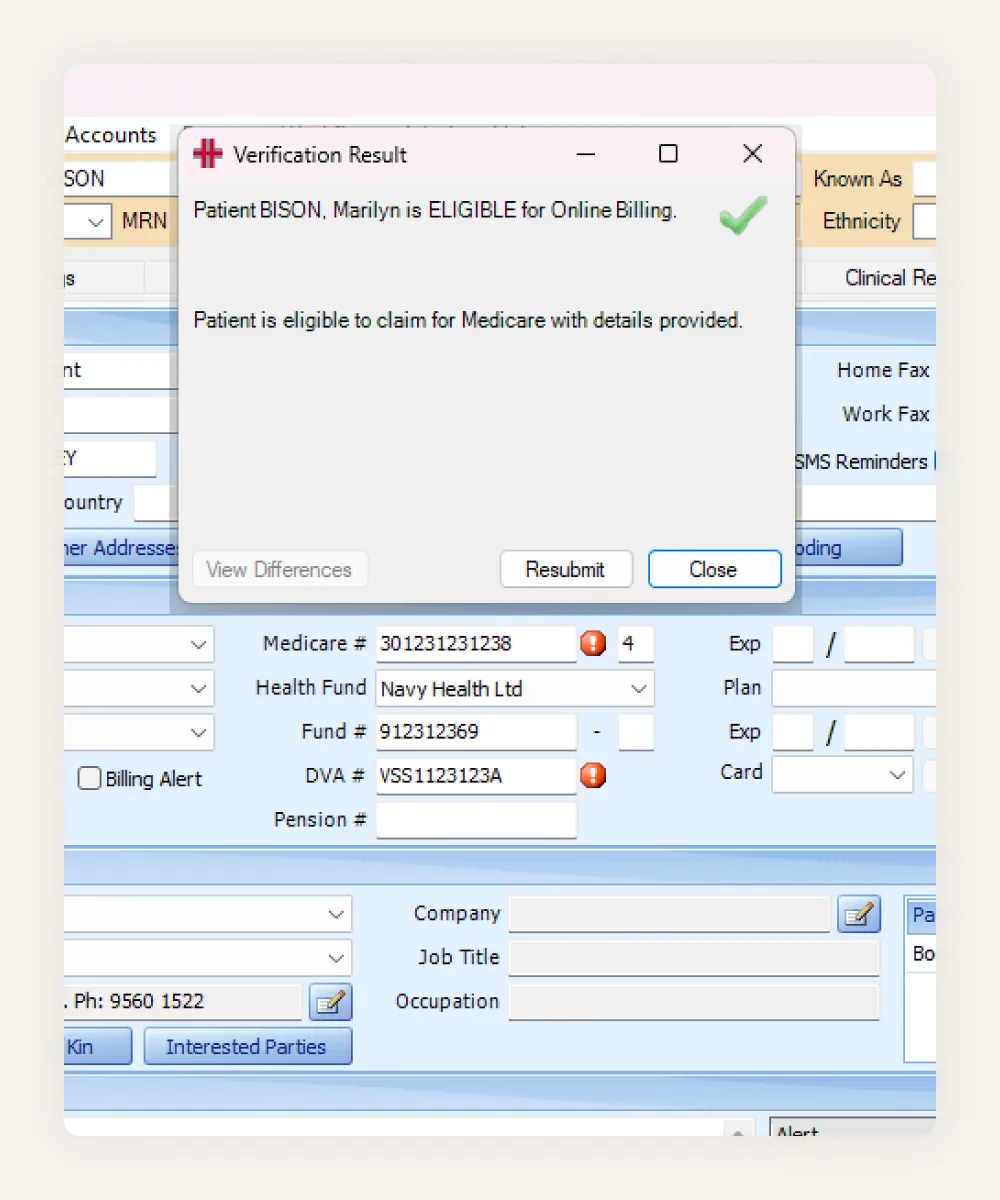
Task: Click the Known As field
Action: pos(925,179)
